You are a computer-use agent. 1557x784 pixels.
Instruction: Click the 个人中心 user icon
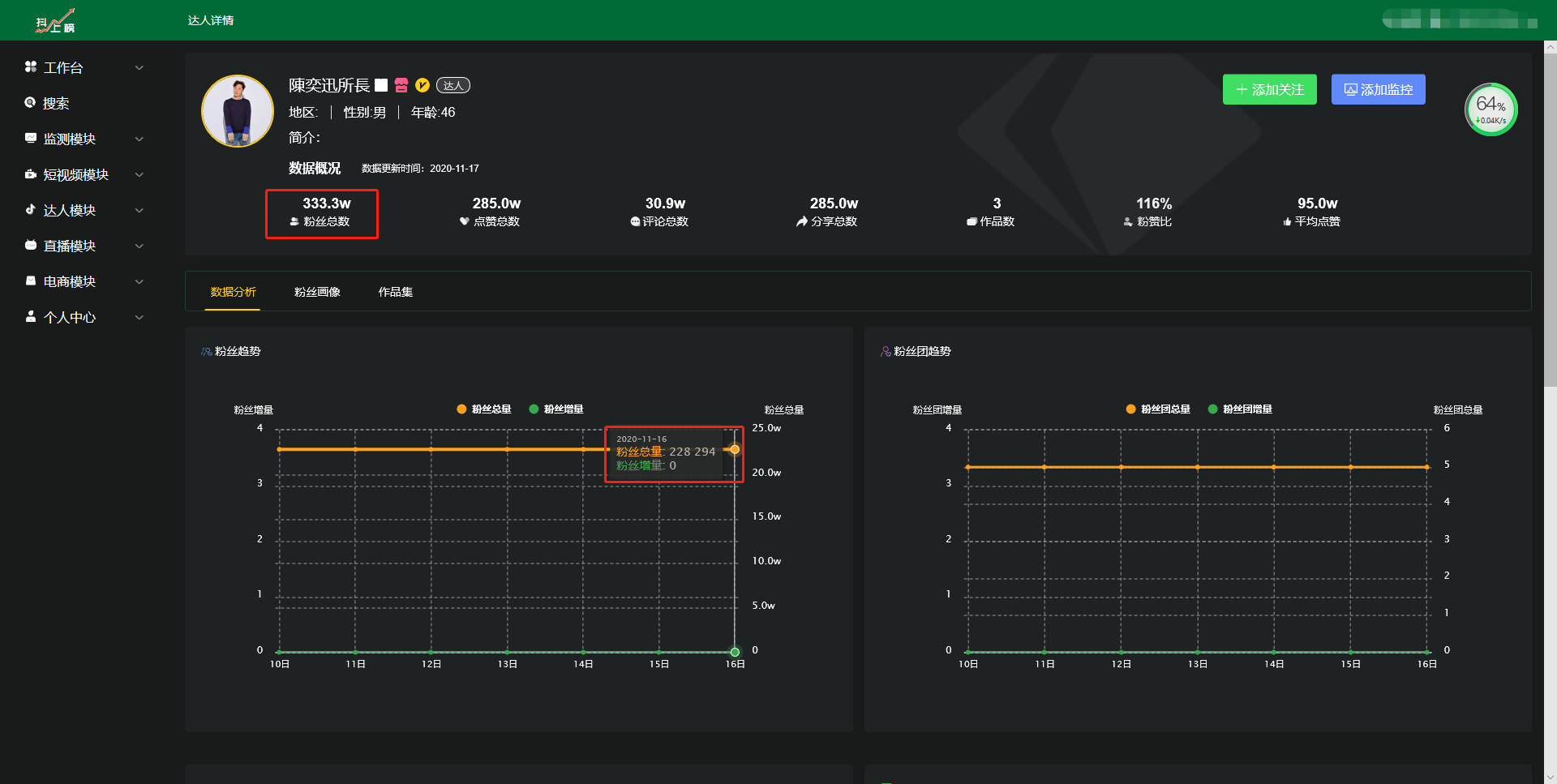[x=31, y=316]
